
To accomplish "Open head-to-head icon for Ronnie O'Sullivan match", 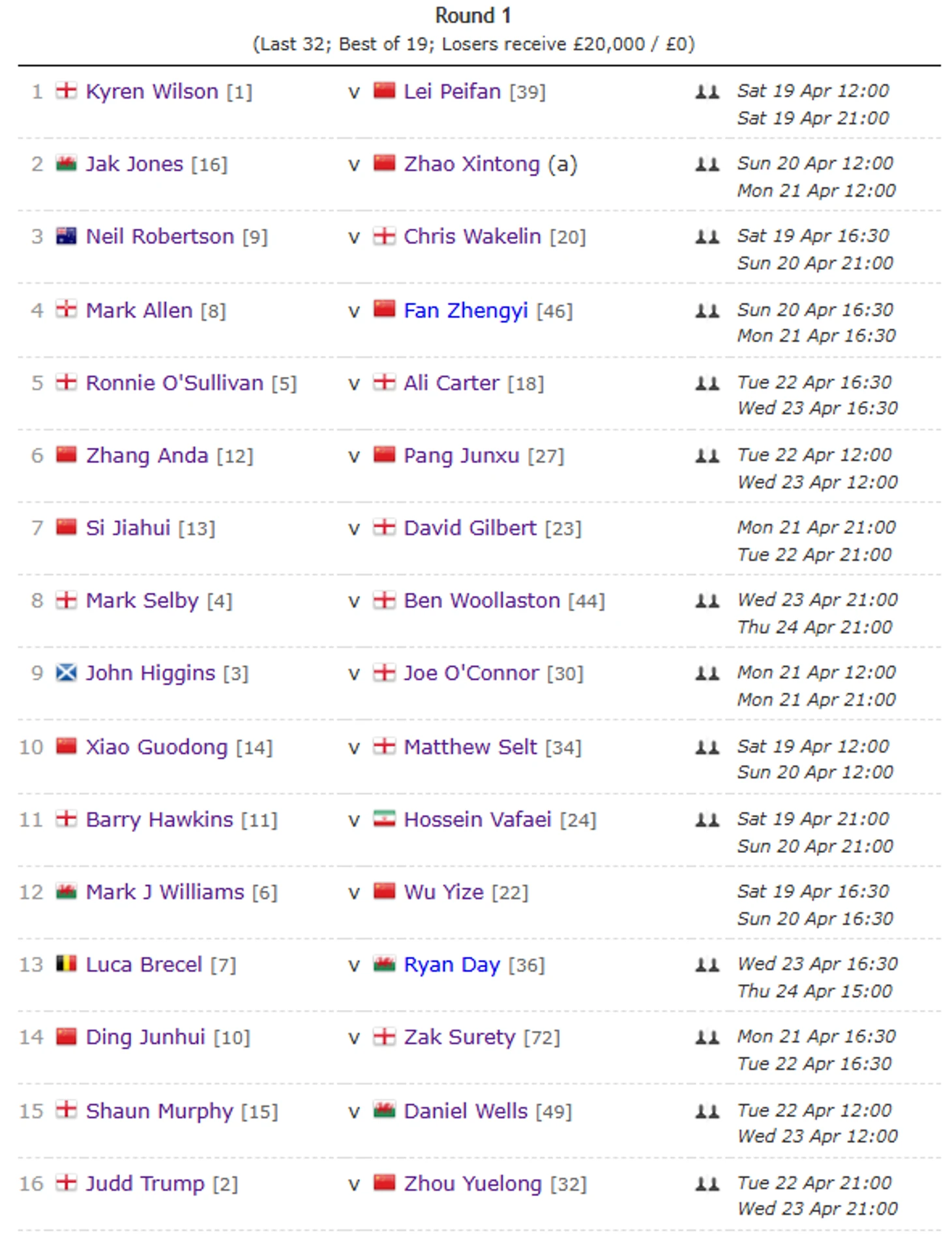I will pyautogui.click(x=707, y=383).
